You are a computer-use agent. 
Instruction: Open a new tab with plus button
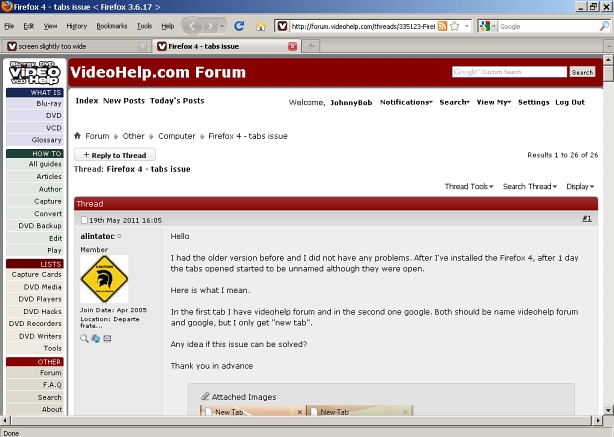311,46
